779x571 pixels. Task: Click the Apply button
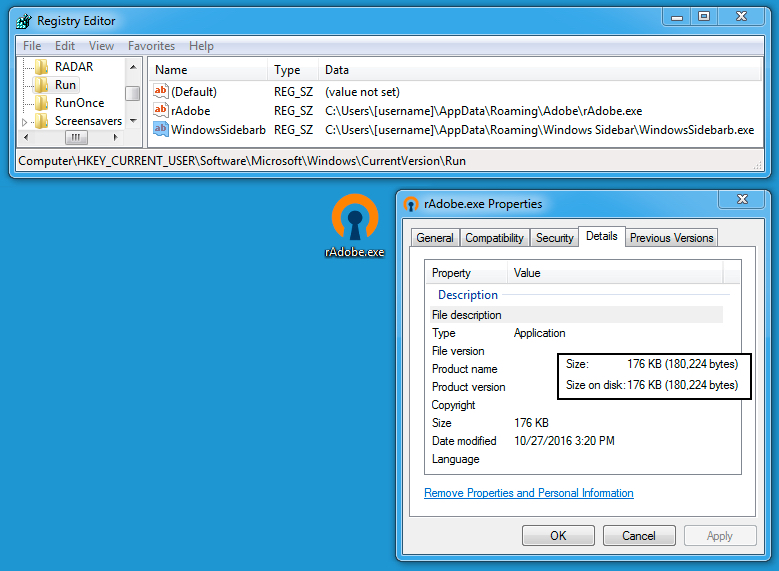[x=720, y=536]
